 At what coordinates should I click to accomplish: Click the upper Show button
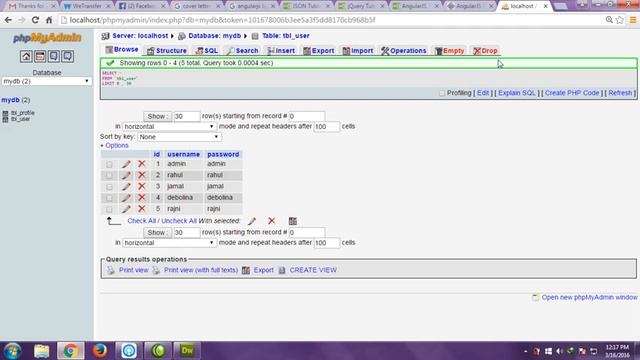[157, 116]
